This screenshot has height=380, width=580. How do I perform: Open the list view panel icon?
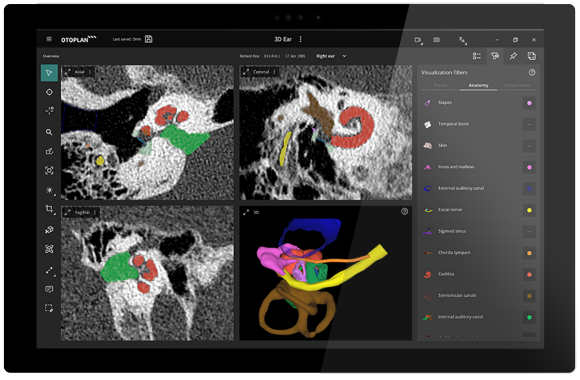(476, 56)
